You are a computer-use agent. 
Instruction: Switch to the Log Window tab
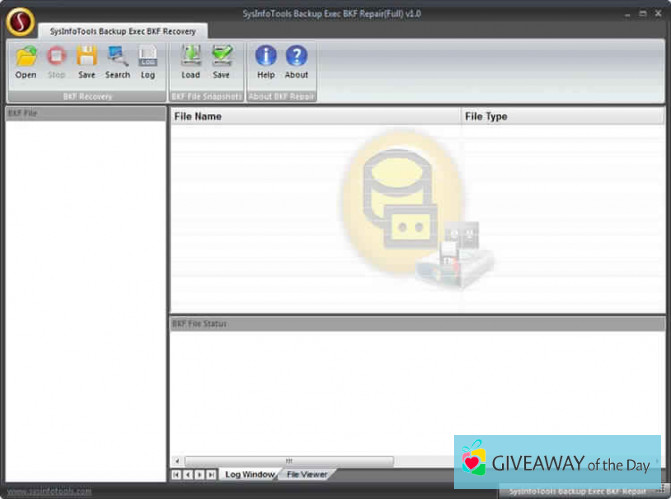pyautogui.click(x=249, y=474)
